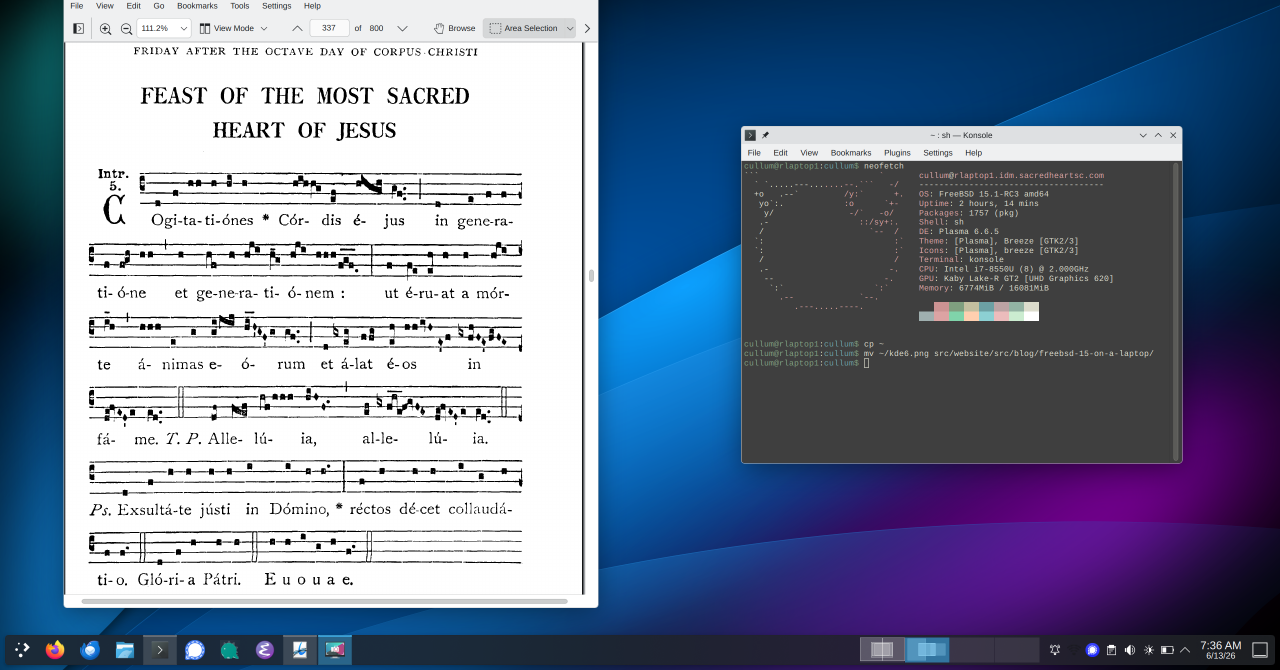This screenshot has width=1280, height=670.
Task: Open the 111.2% zoom level dropdown
Action: (163, 28)
